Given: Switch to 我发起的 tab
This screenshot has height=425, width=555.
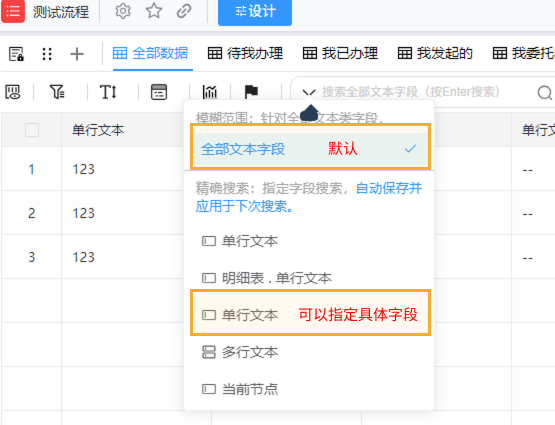Looking at the screenshot, I should (435, 53).
